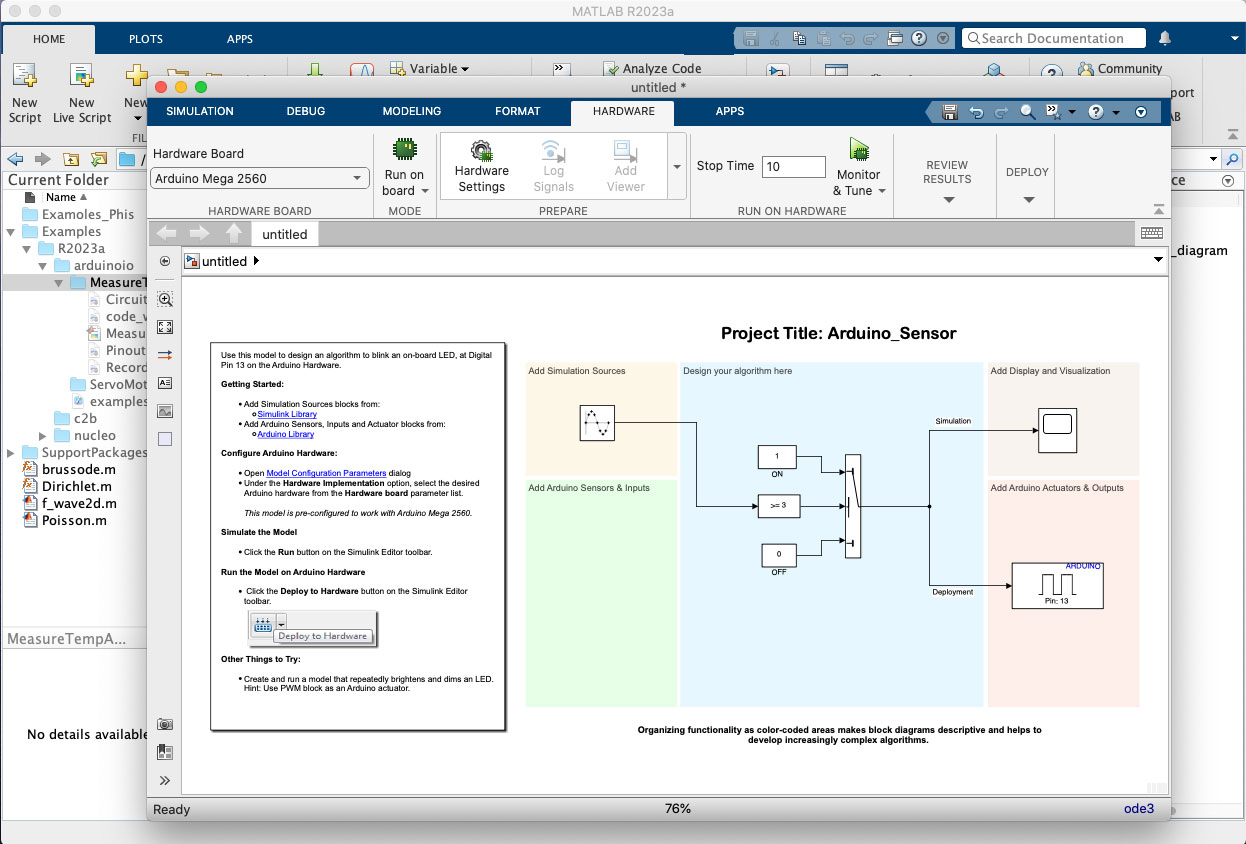1246x844 pixels.
Task: Select the Repeating Sequence source block
Action: point(597,423)
